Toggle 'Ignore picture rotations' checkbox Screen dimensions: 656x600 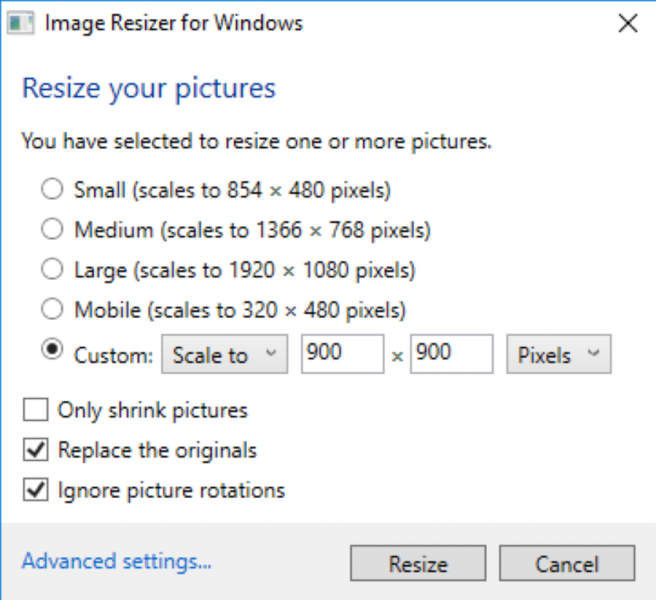[35, 490]
